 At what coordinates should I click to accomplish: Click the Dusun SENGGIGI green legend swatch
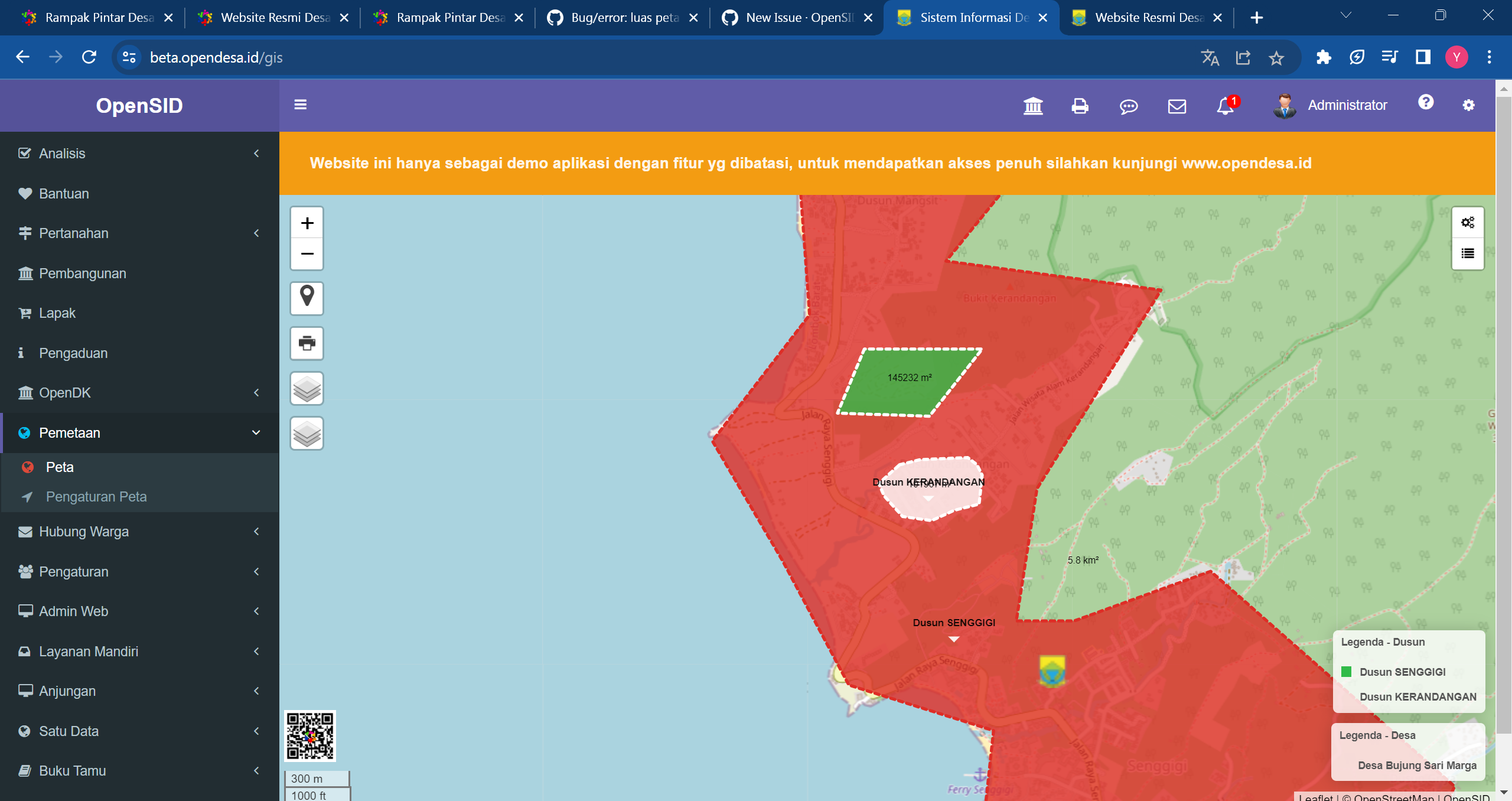[1347, 672]
